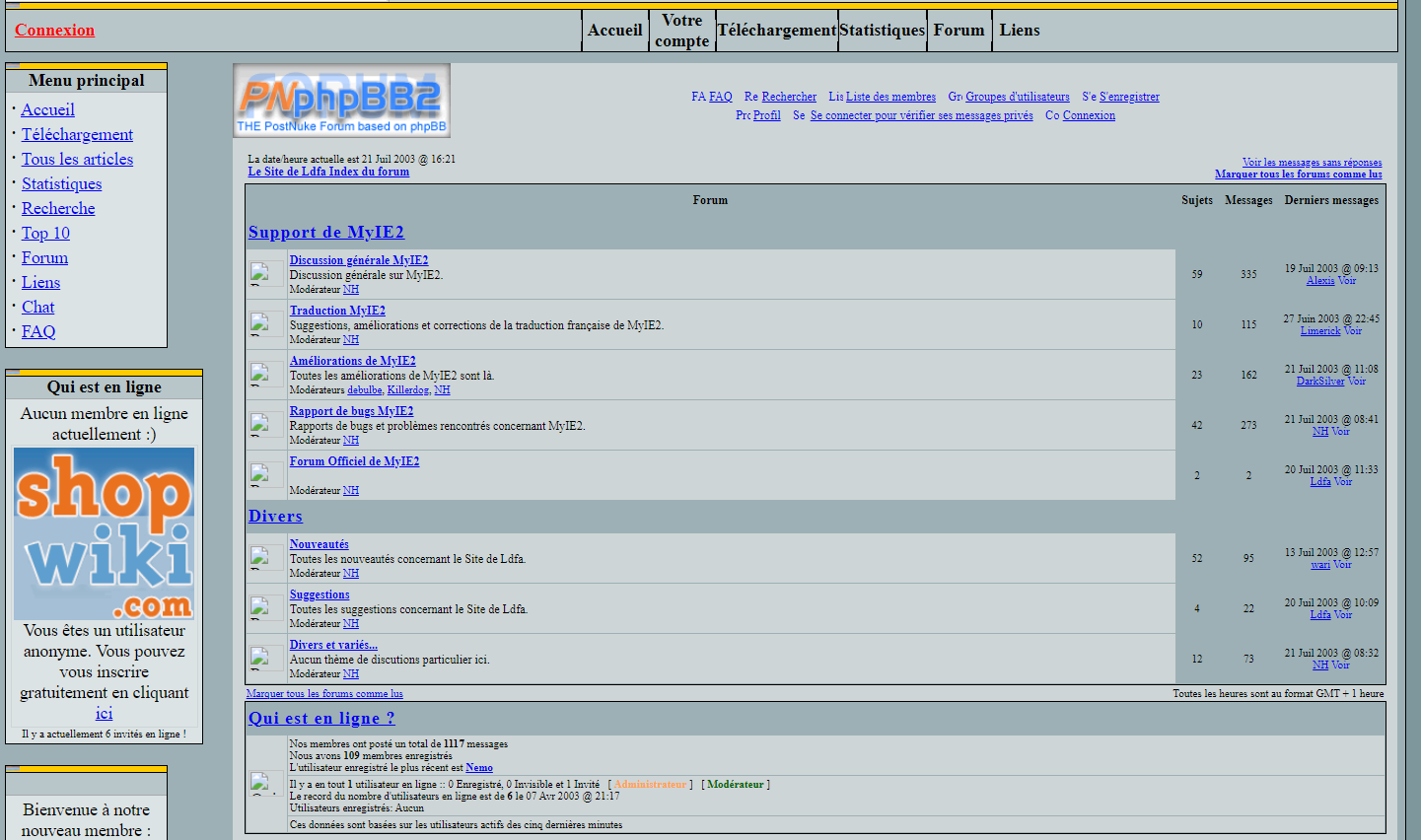Image resolution: width=1421 pixels, height=840 pixels.
Task: Open the Divers et variés... forum
Action: (x=333, y=645)
